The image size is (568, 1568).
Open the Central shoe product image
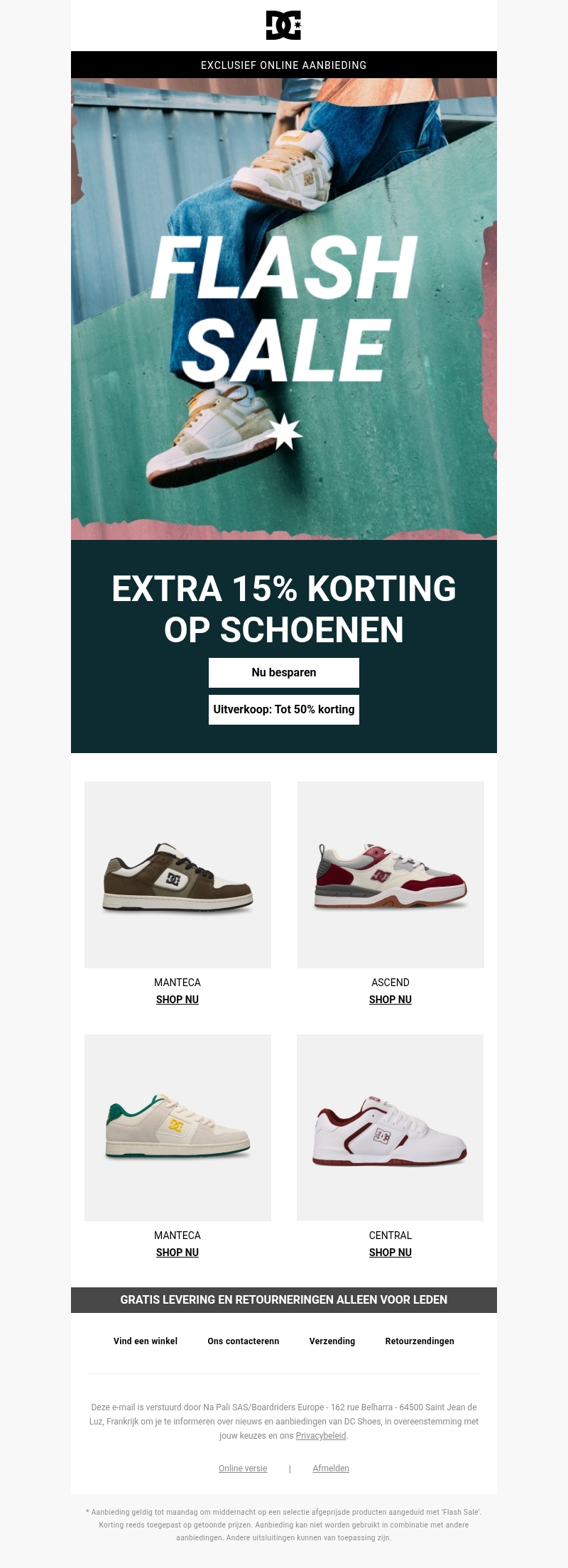click(390, 1128)
